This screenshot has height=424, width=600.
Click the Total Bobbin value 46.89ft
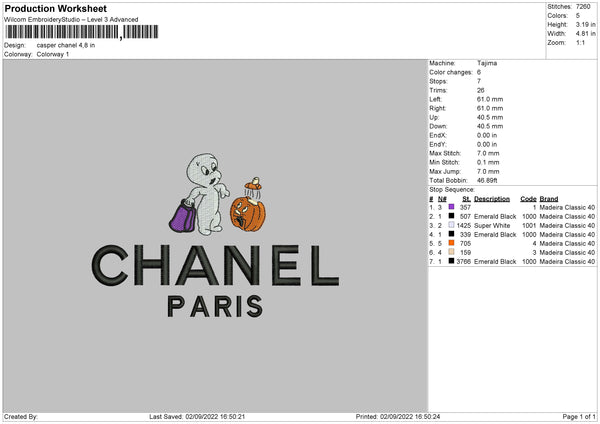(x=487, y=181)
